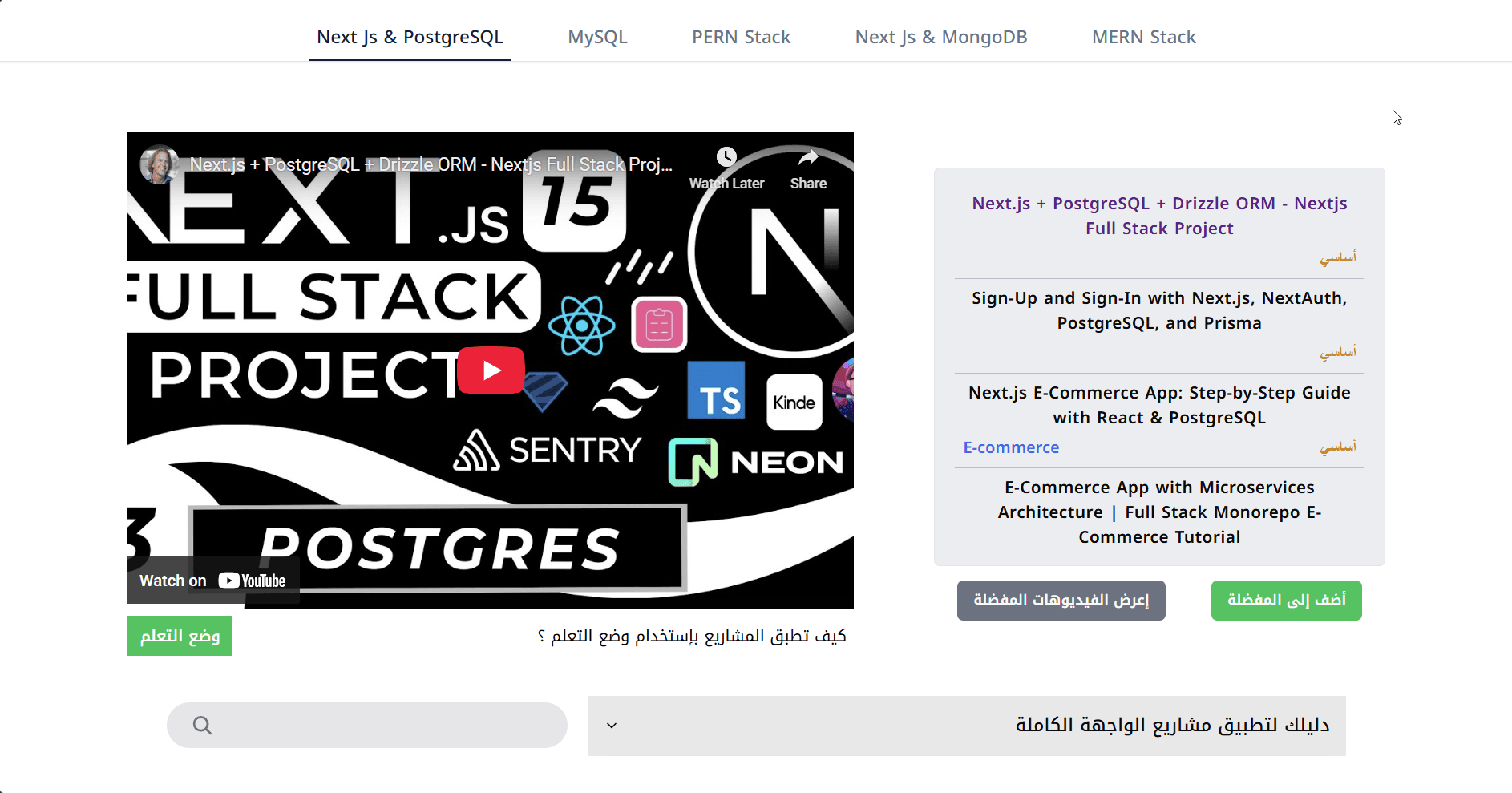Click the channel avatar on video

tap(159, 164)
